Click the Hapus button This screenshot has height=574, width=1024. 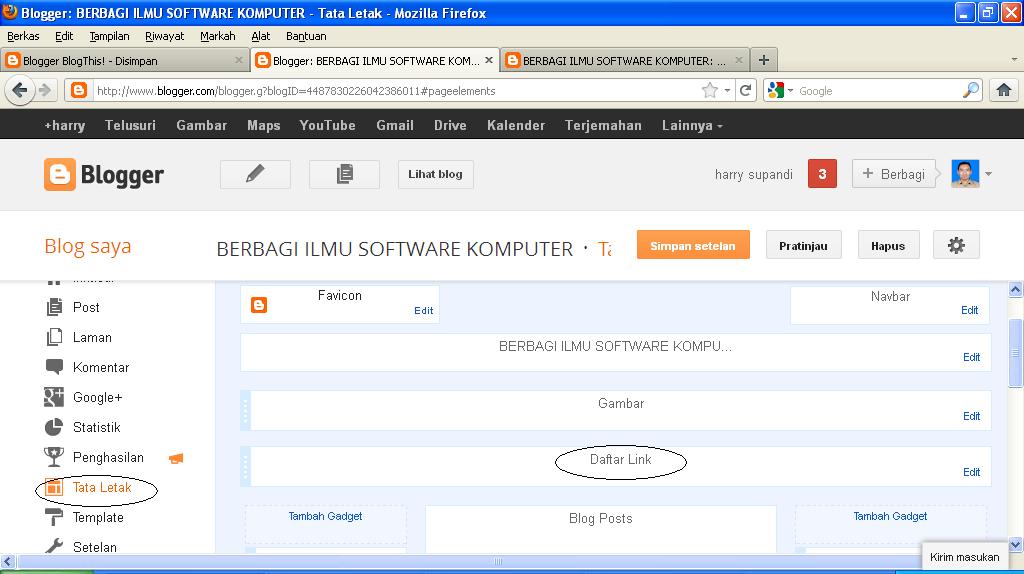(888, 246)
